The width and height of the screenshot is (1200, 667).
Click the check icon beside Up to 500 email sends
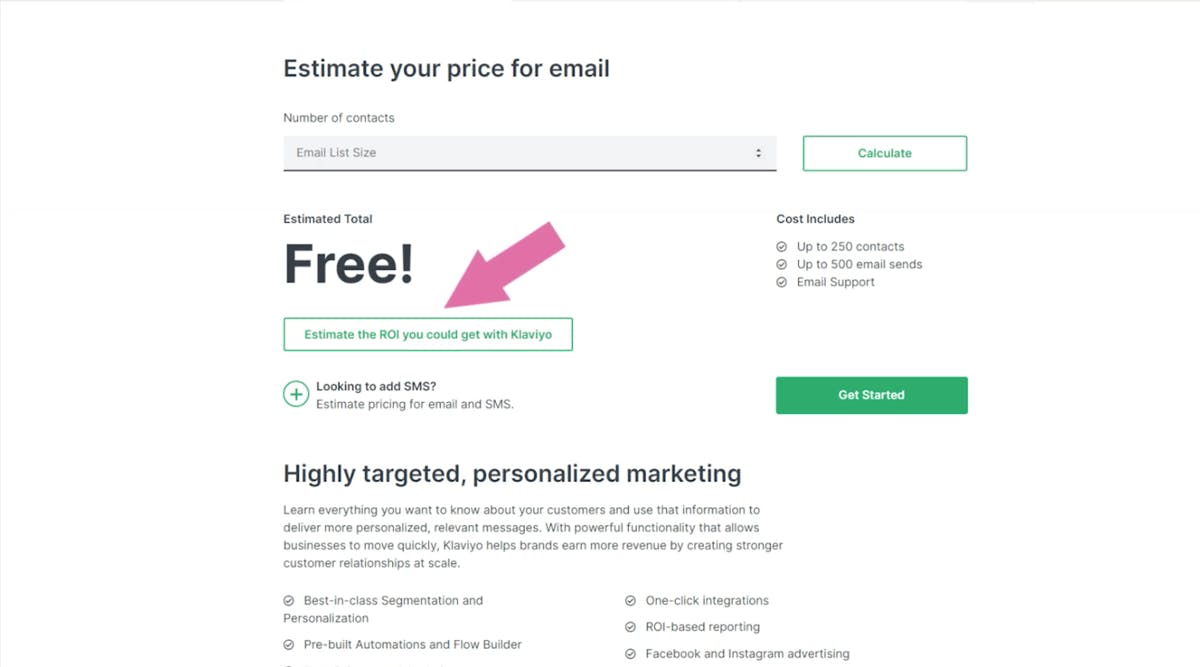click(x=782, y=265)
